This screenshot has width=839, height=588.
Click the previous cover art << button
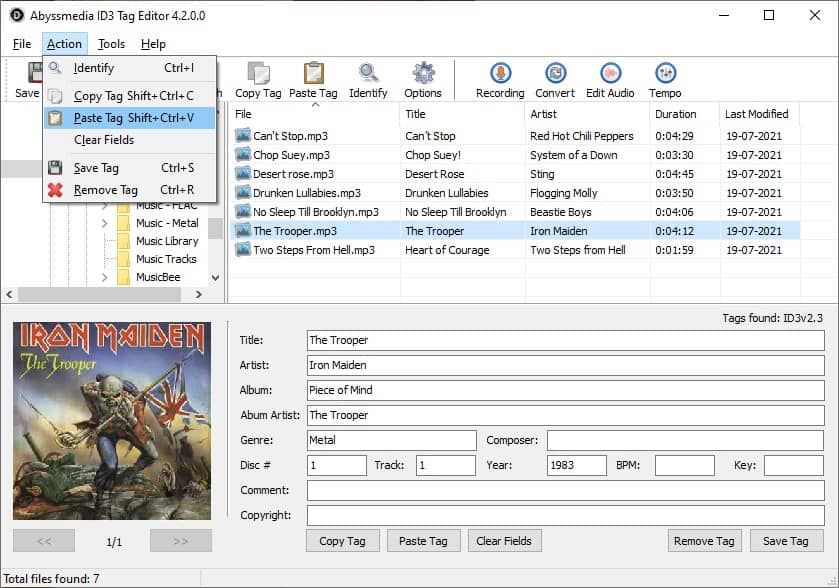[x=44, y=541]
